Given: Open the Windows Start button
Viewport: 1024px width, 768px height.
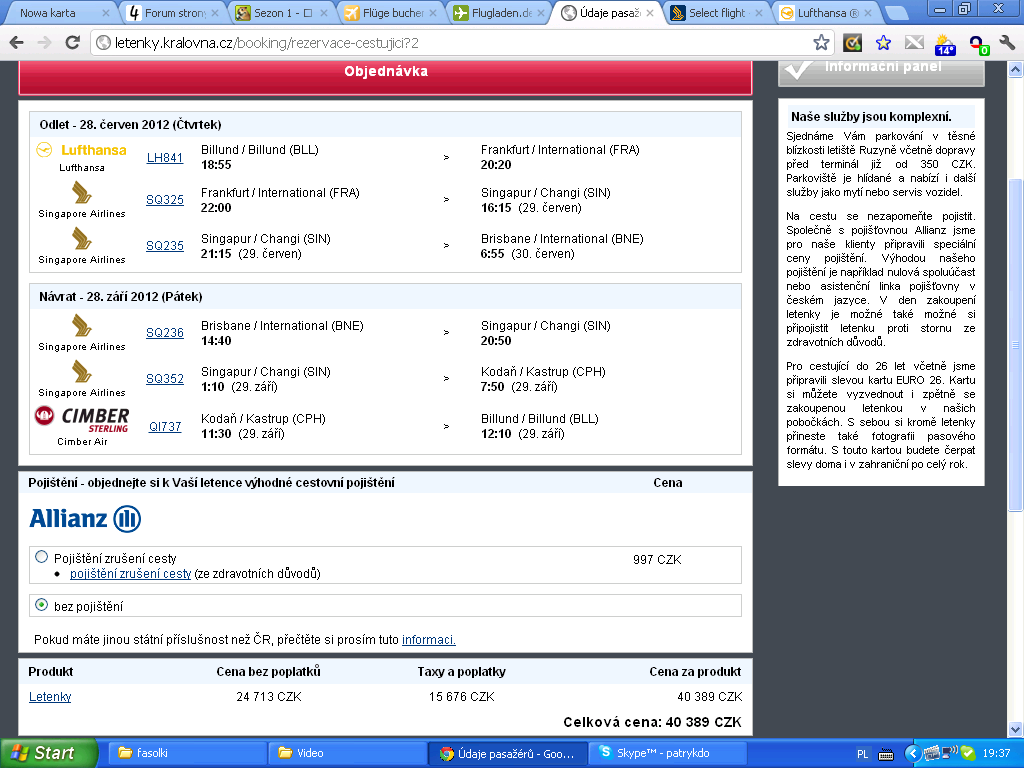Looking at the screenshot, I should point(48,753).
